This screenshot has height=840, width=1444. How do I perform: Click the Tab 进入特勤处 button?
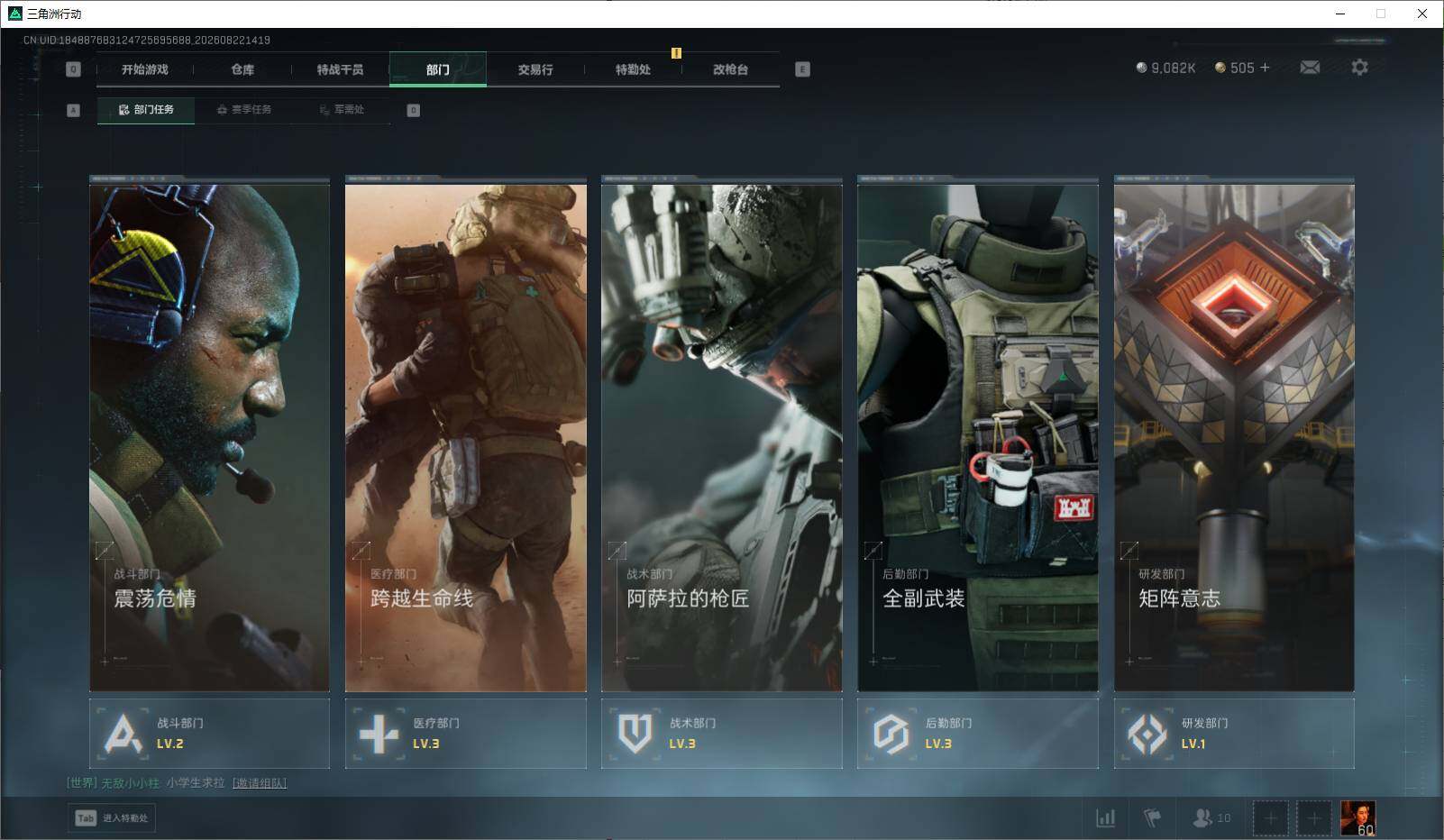(112, 817)
